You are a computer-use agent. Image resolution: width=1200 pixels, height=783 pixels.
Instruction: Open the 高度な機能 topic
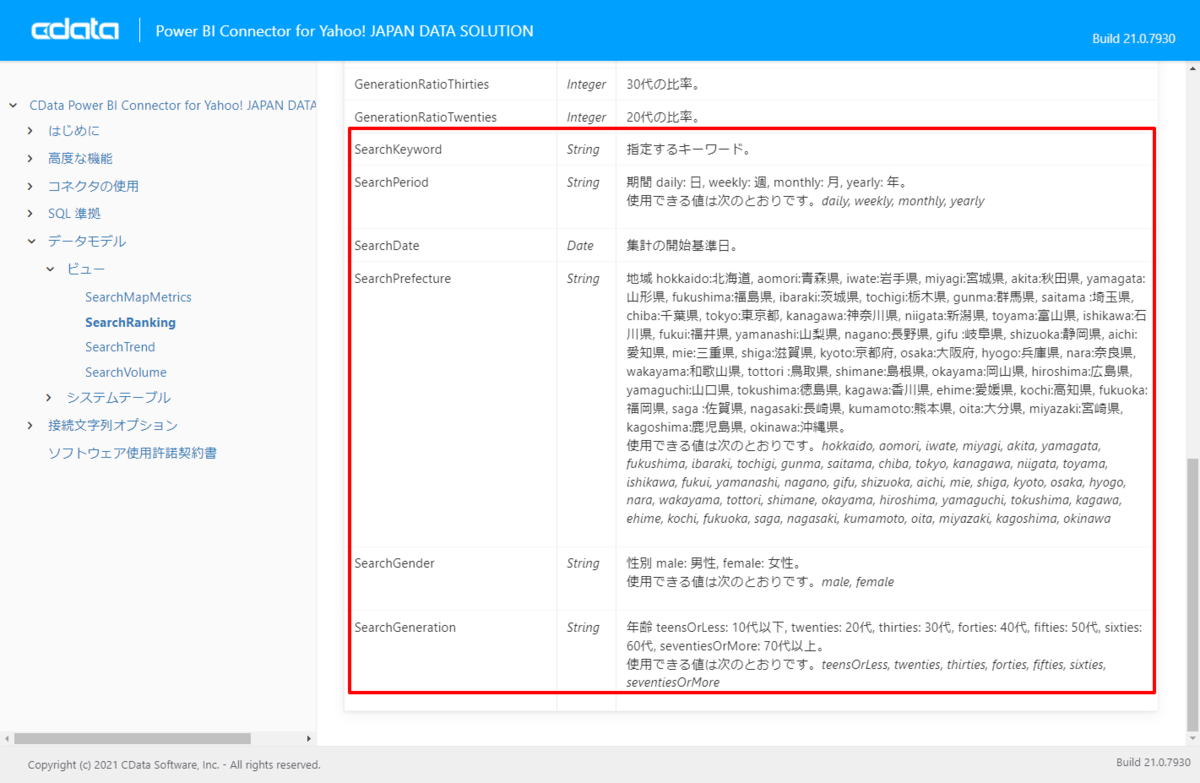pos(80,158)
